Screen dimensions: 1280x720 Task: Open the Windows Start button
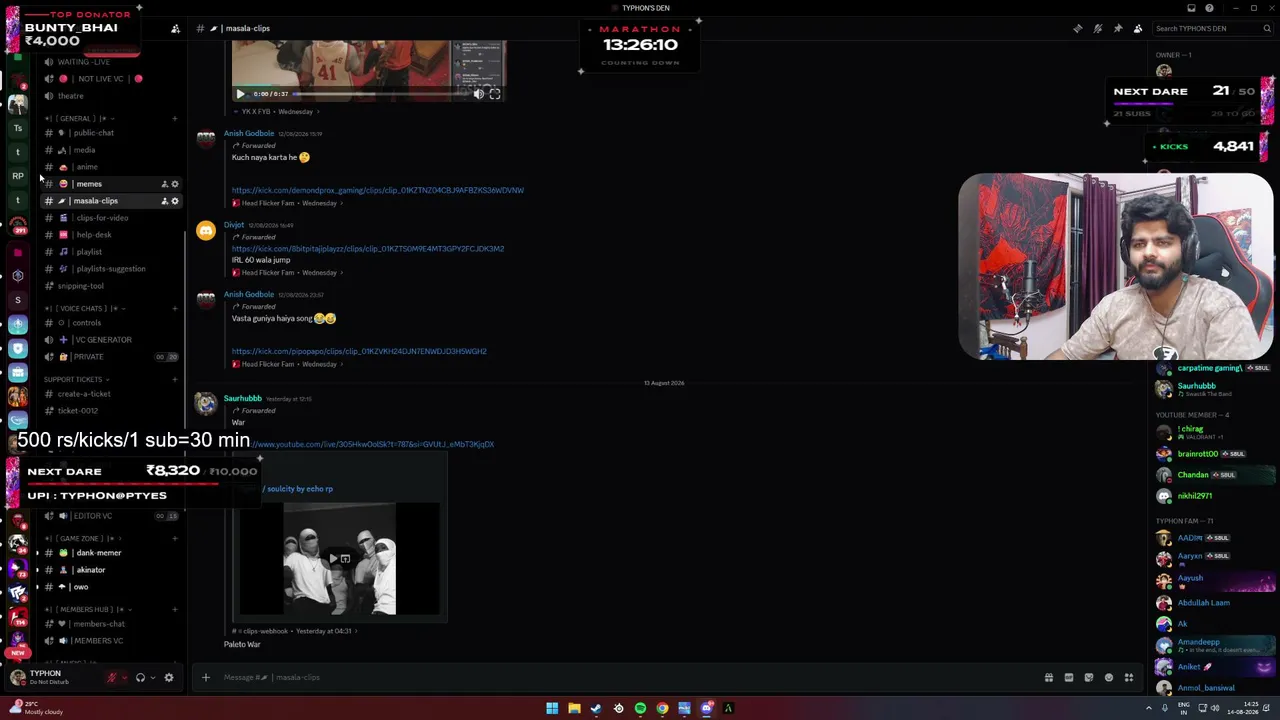click(552, 708)
